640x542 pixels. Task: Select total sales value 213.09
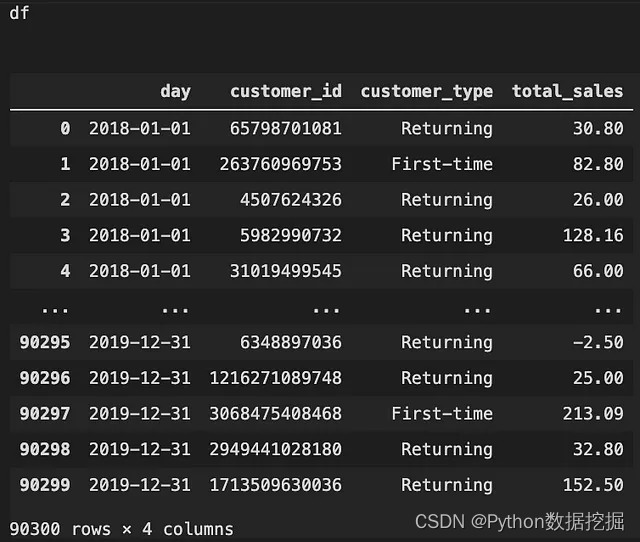(593, 413)
